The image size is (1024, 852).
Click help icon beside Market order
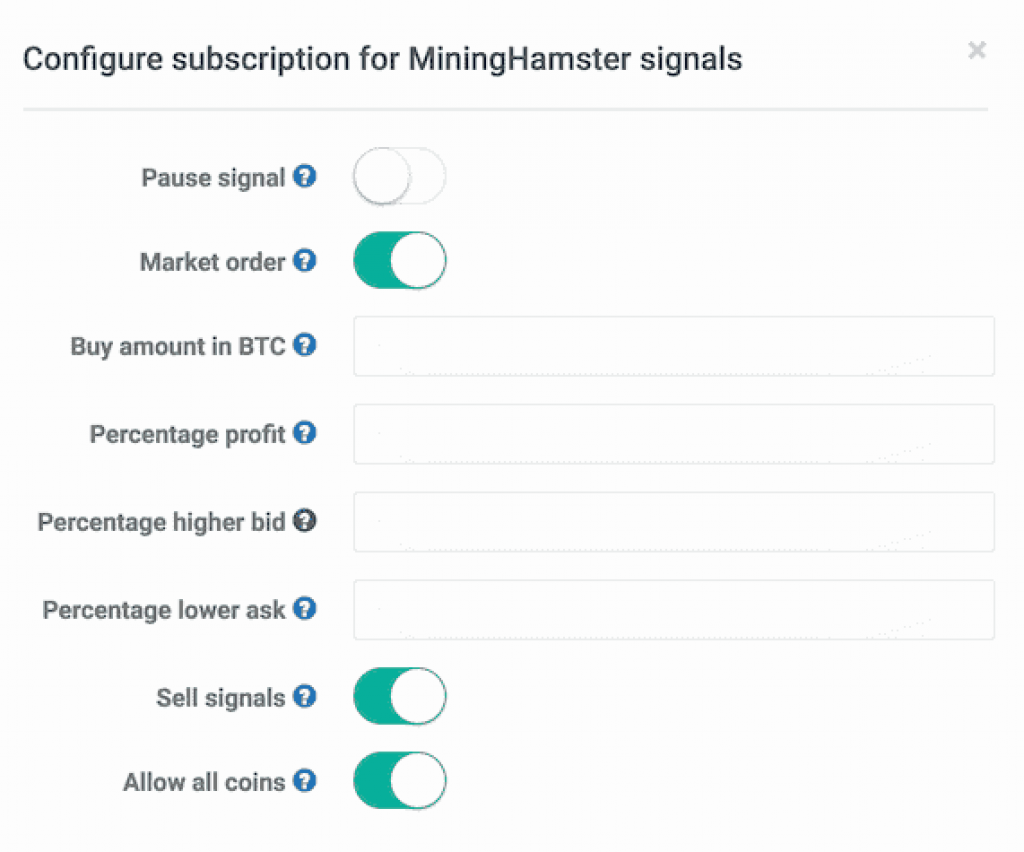click(x=304, y=260)
